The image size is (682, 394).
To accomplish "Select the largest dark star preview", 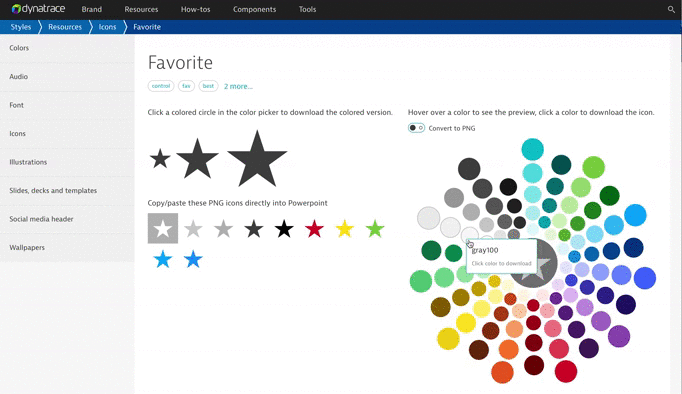I will coord(257,158).
